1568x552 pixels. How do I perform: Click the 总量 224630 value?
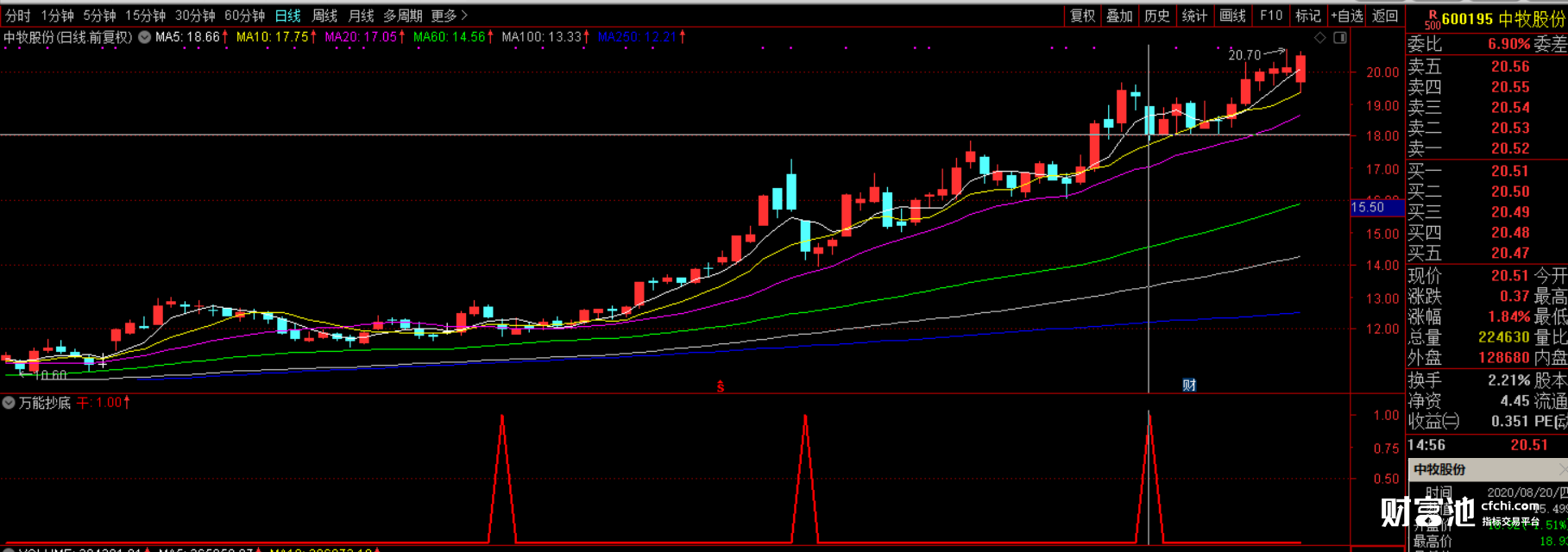coord(1504,337)
